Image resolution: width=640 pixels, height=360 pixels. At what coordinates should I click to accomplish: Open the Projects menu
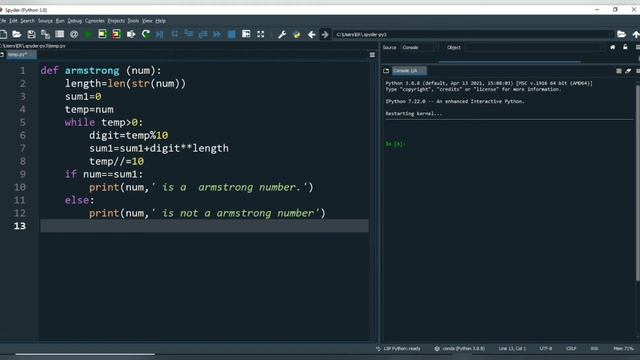click(116, 21)
